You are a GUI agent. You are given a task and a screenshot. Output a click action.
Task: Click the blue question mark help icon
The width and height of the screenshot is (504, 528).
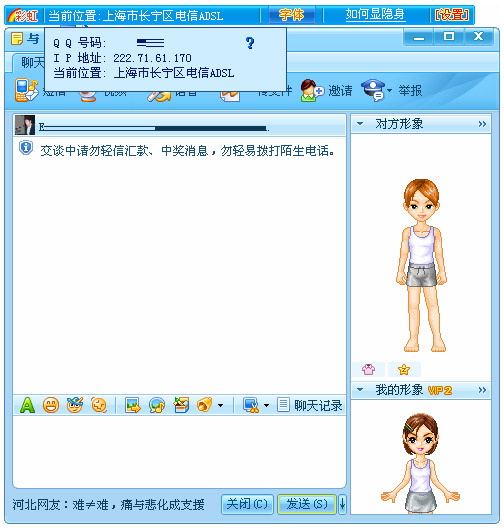click(250, 43)
